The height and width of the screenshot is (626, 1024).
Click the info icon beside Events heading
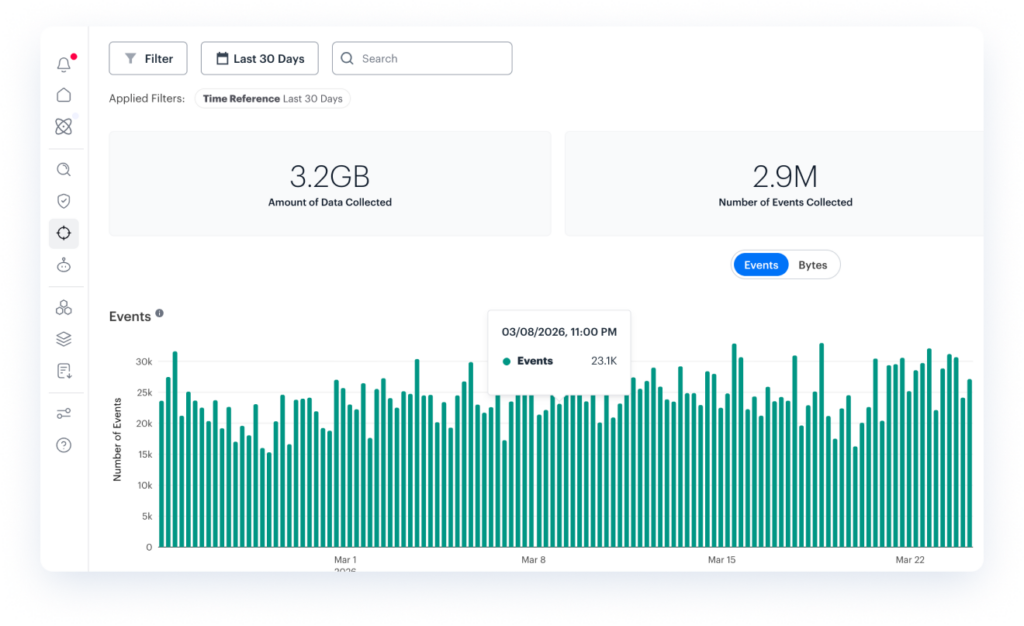pos(160,314)
